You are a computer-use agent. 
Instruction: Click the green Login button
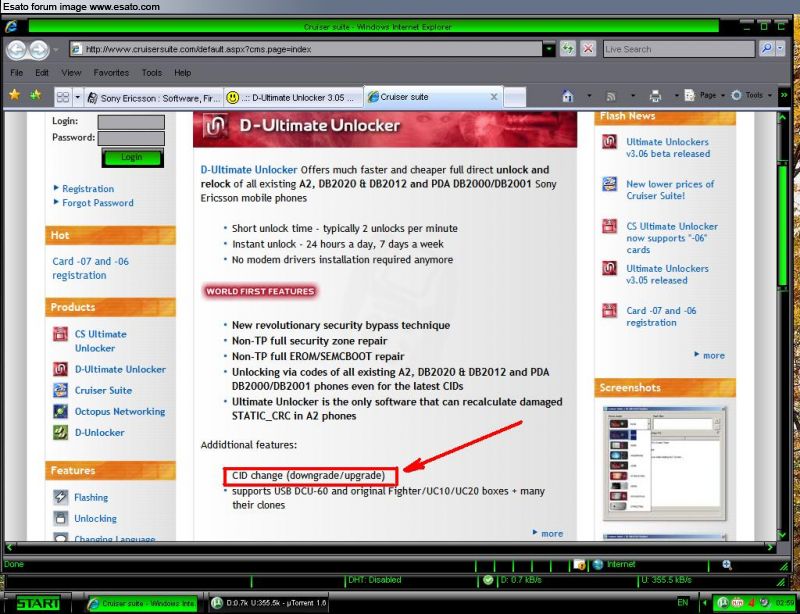(x=133, y=158)
